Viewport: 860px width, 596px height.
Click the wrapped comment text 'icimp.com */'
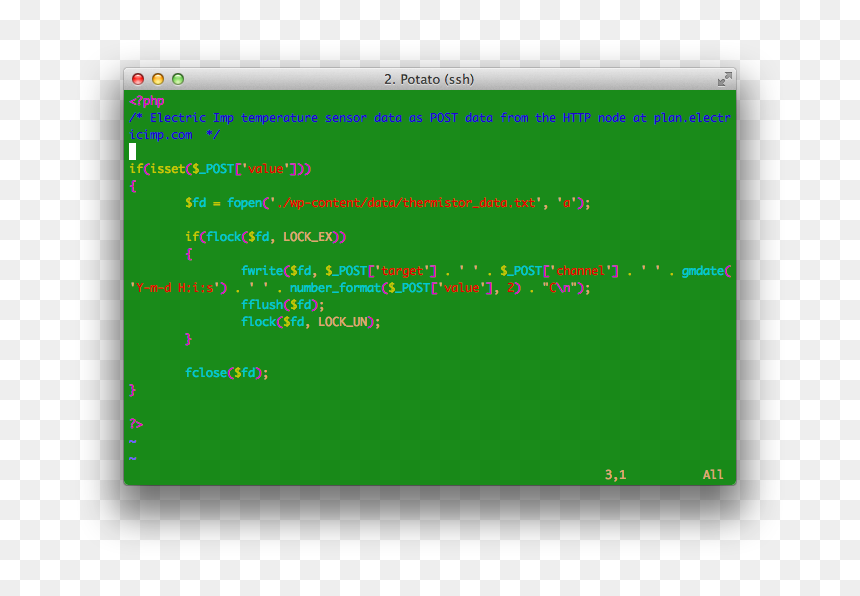[x=175, y=135]
